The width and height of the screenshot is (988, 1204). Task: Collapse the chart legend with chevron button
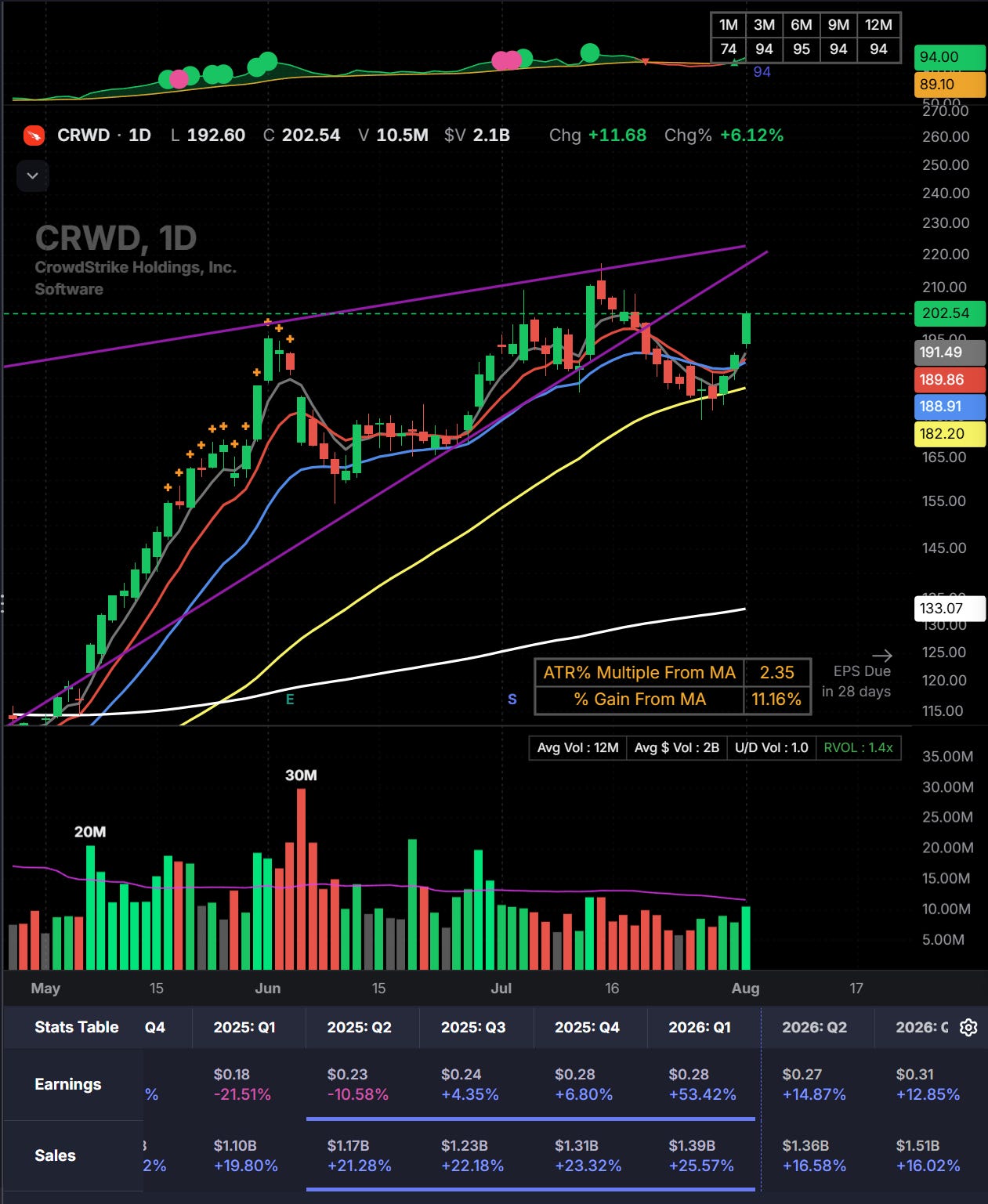[x=33, y=175]
